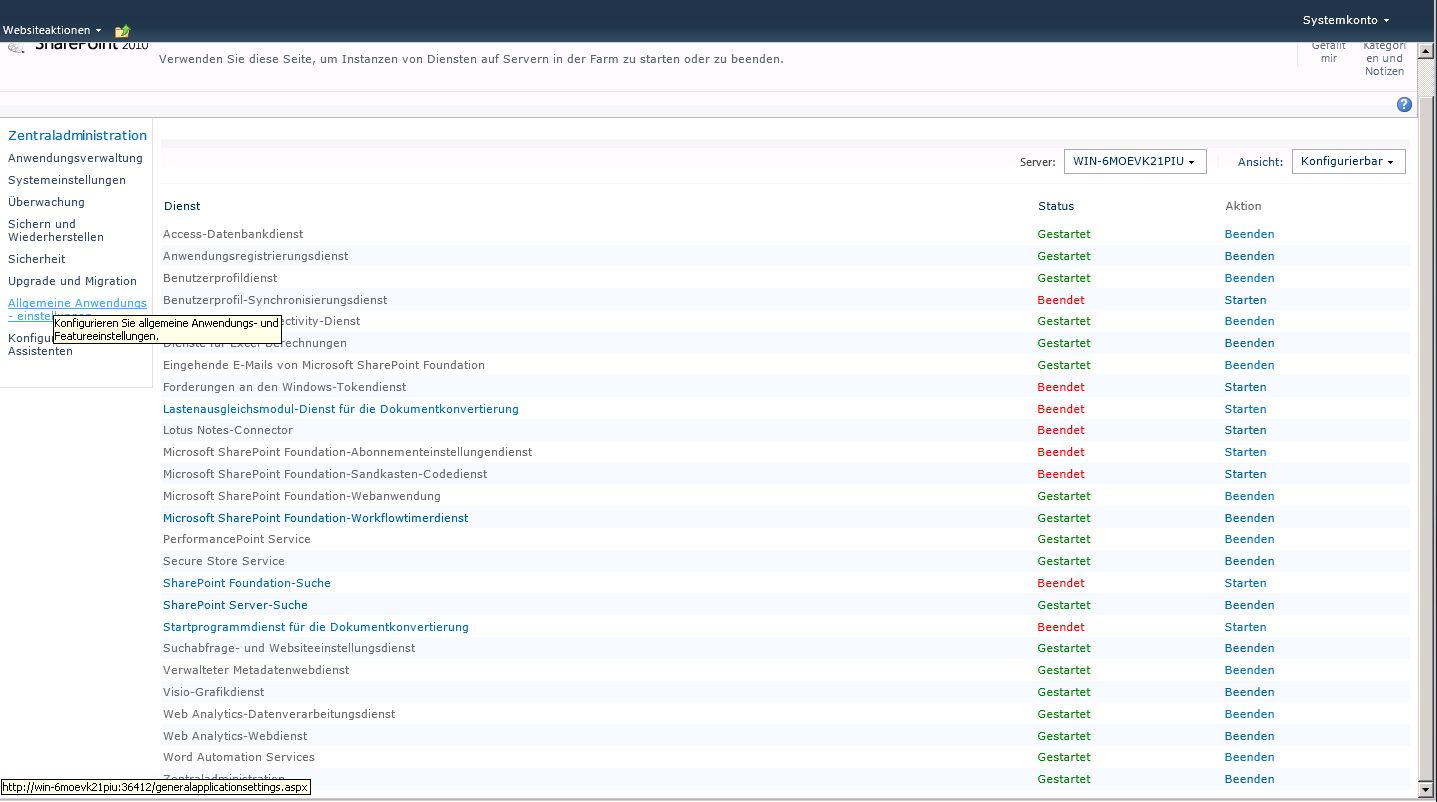The image size is (1437, 802).
Task: Stop the Visio-Grafikdienst
Action: point(1249,692)
